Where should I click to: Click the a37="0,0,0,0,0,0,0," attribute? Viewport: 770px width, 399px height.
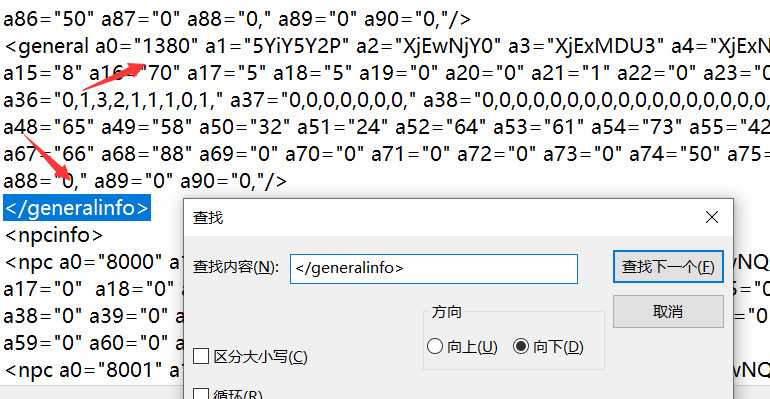point(323,100)
